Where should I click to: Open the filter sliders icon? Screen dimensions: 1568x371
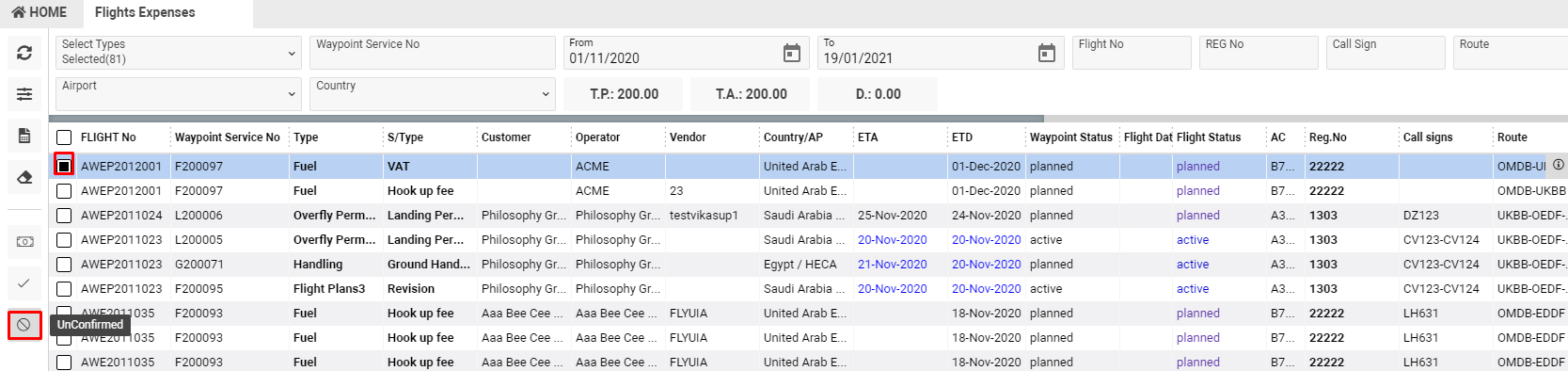(24, 94)
